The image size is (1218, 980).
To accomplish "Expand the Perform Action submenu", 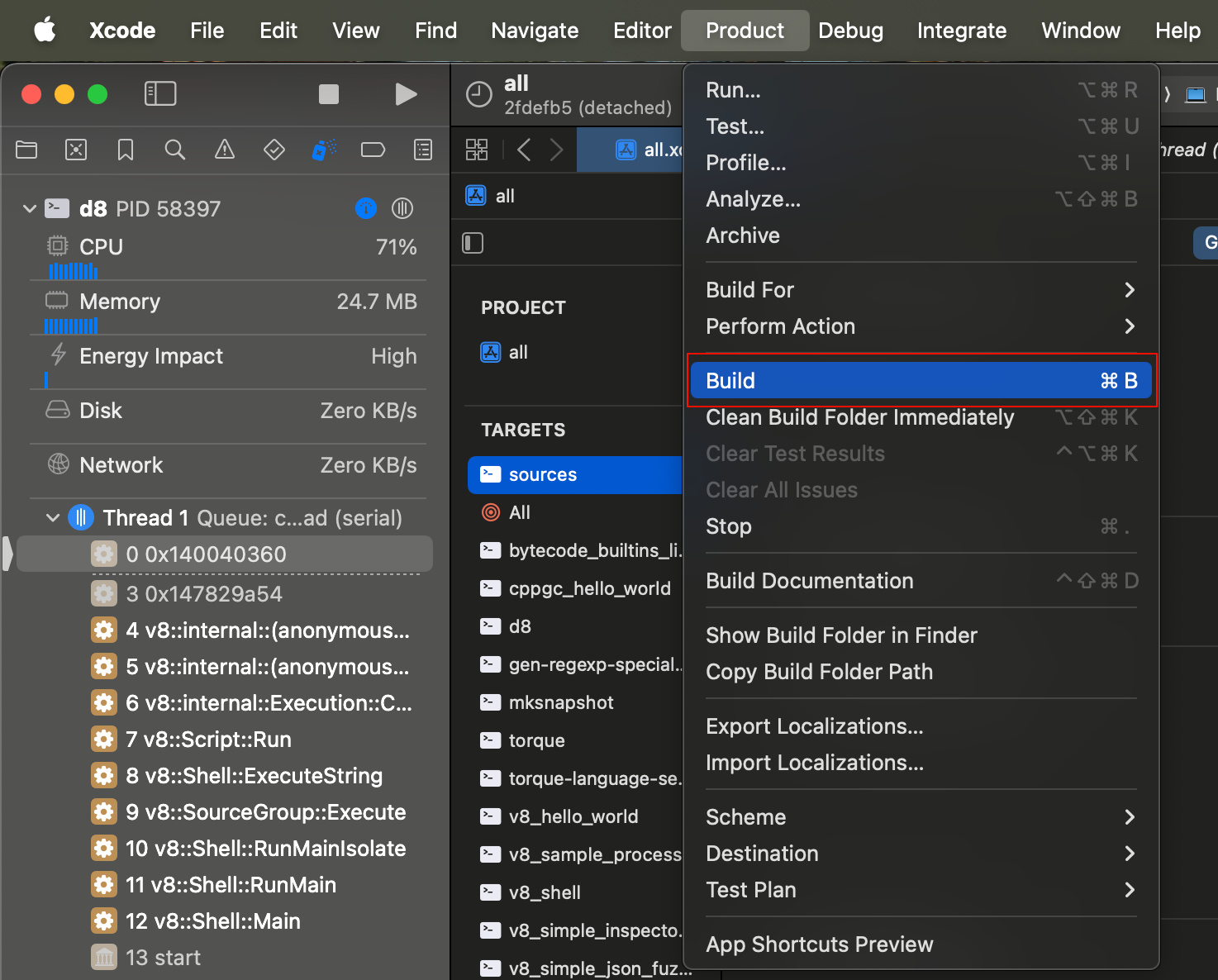I will 921,326.
